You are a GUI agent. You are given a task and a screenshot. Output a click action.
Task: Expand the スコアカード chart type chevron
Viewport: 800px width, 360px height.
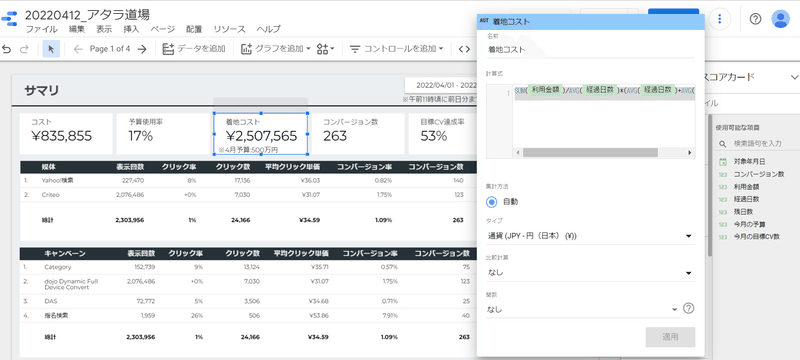[794, 77]
